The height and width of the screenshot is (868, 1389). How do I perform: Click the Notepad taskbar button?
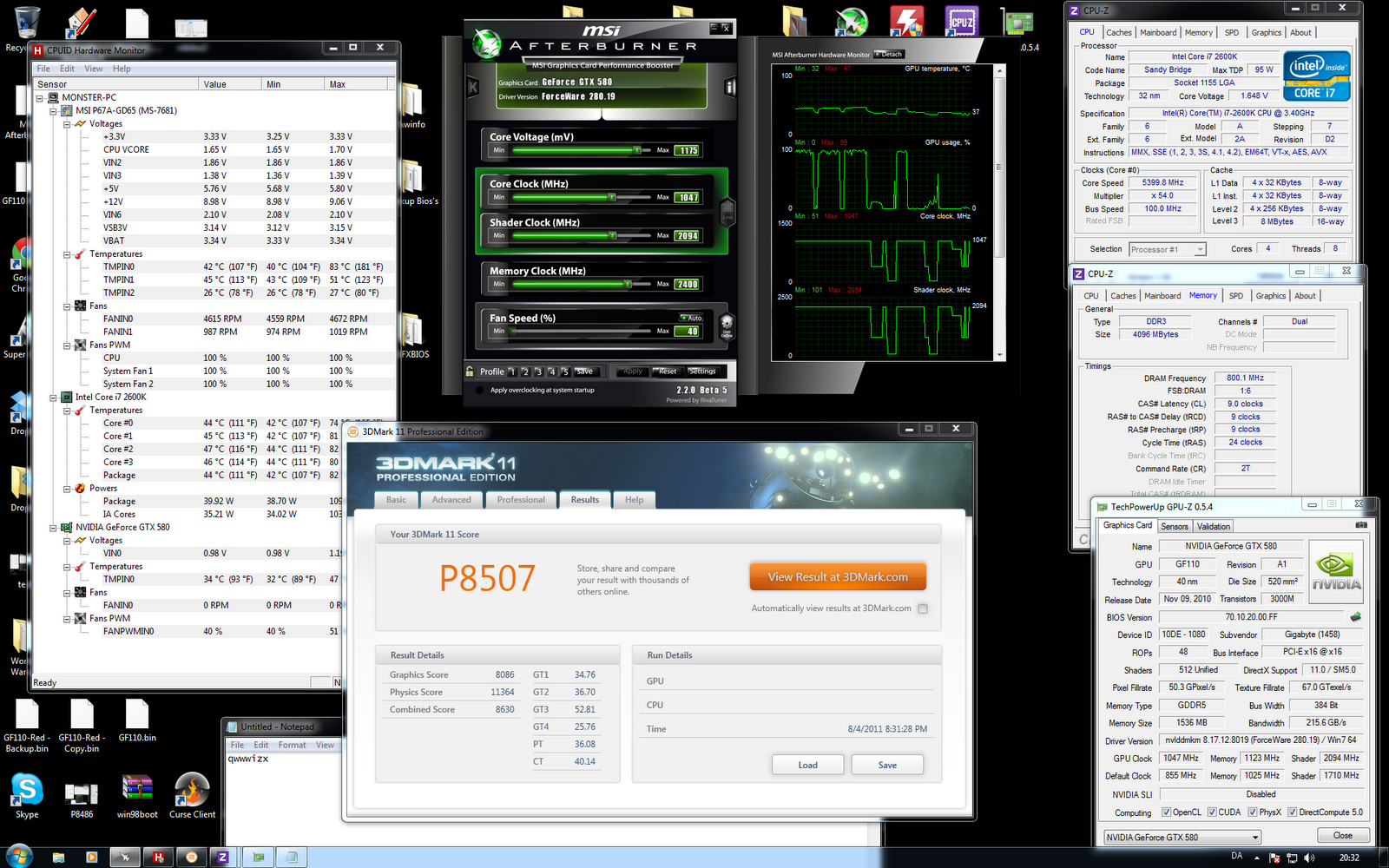(x=292, y=857)
